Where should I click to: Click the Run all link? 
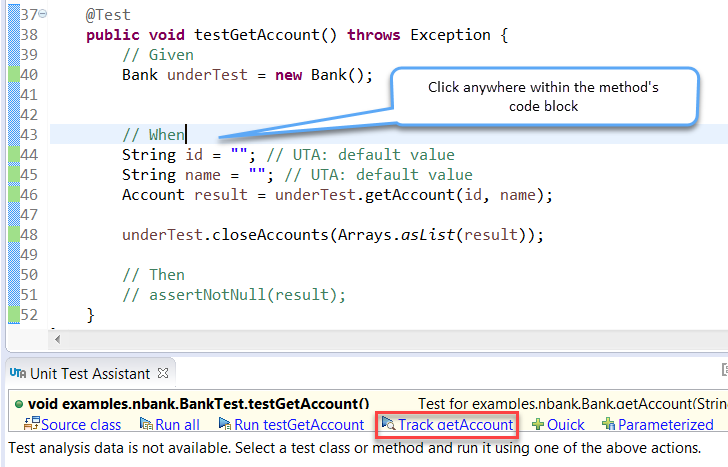pos(177,424)
